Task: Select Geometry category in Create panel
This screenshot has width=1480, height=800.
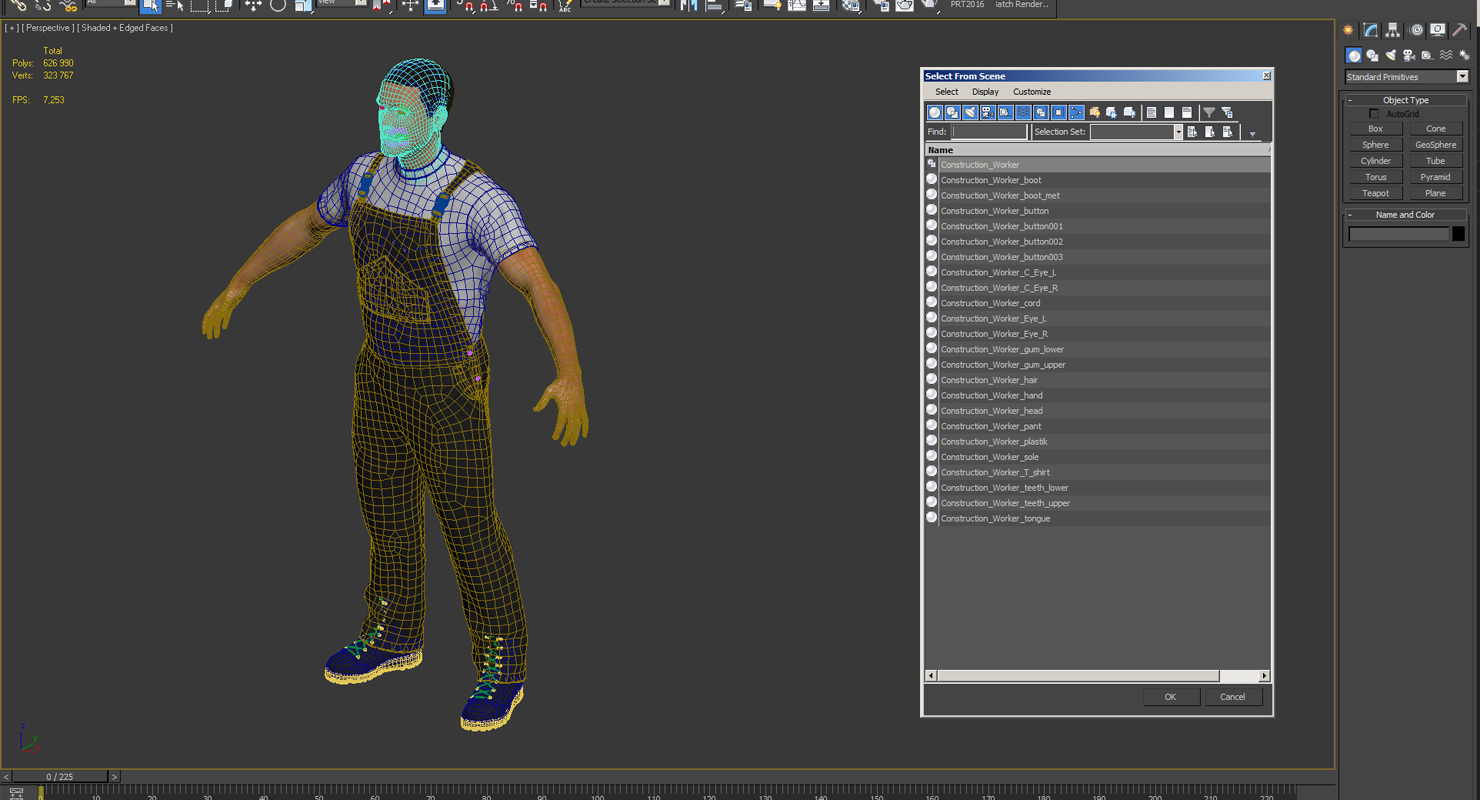Action: [1354, 56]
